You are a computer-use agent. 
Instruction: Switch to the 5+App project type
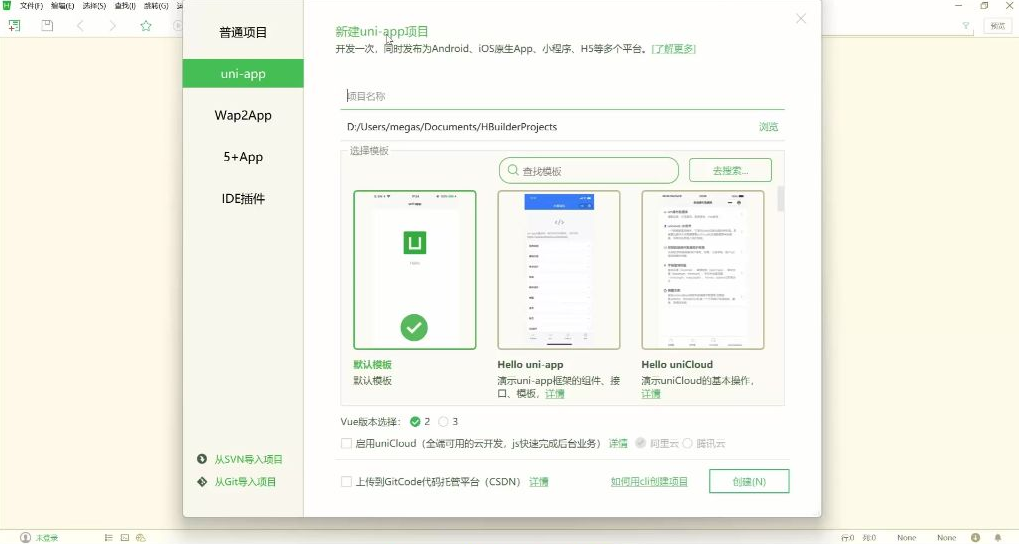(243, 157)
